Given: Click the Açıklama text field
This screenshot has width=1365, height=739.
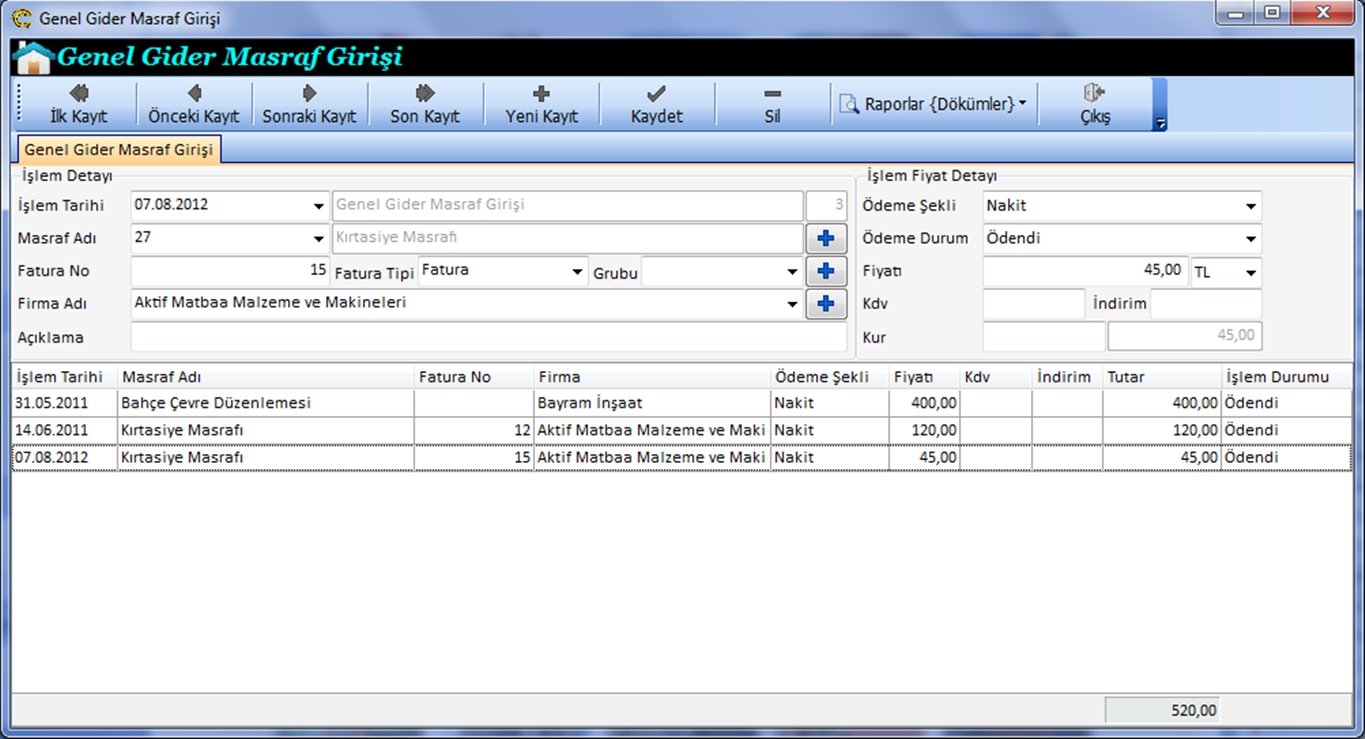Looking at the screenshot, I should [x=488, y=338].
